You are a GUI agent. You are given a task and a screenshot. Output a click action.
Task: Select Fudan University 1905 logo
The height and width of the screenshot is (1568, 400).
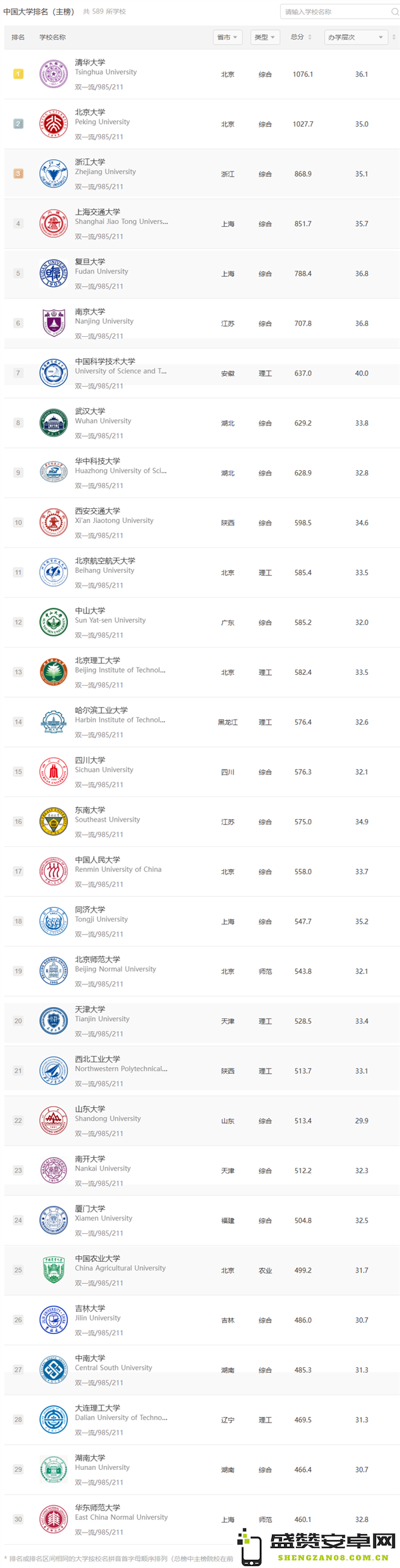click(53, 273)
